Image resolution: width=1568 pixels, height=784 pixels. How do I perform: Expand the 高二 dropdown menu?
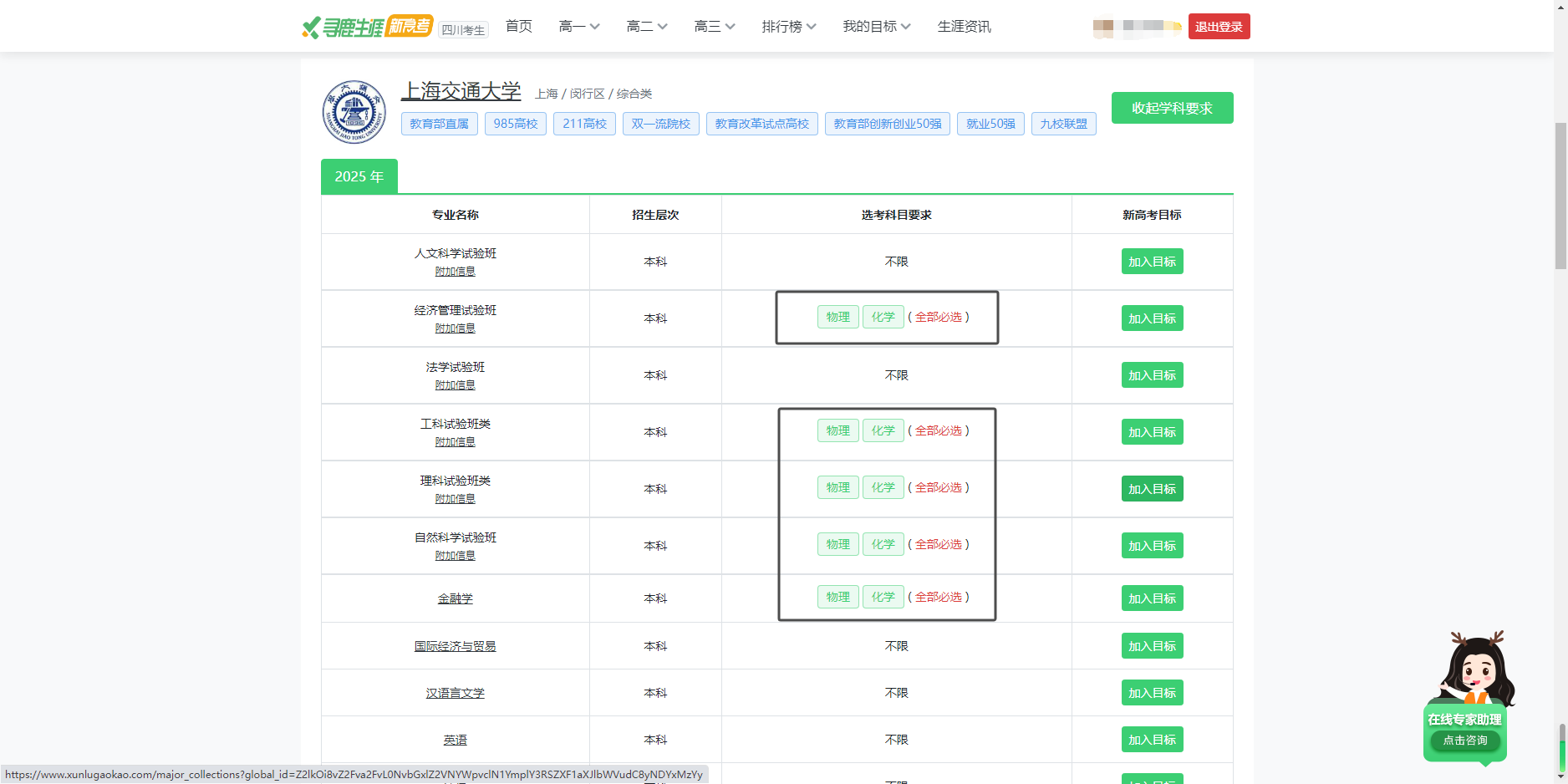click(x=646, y=27)
